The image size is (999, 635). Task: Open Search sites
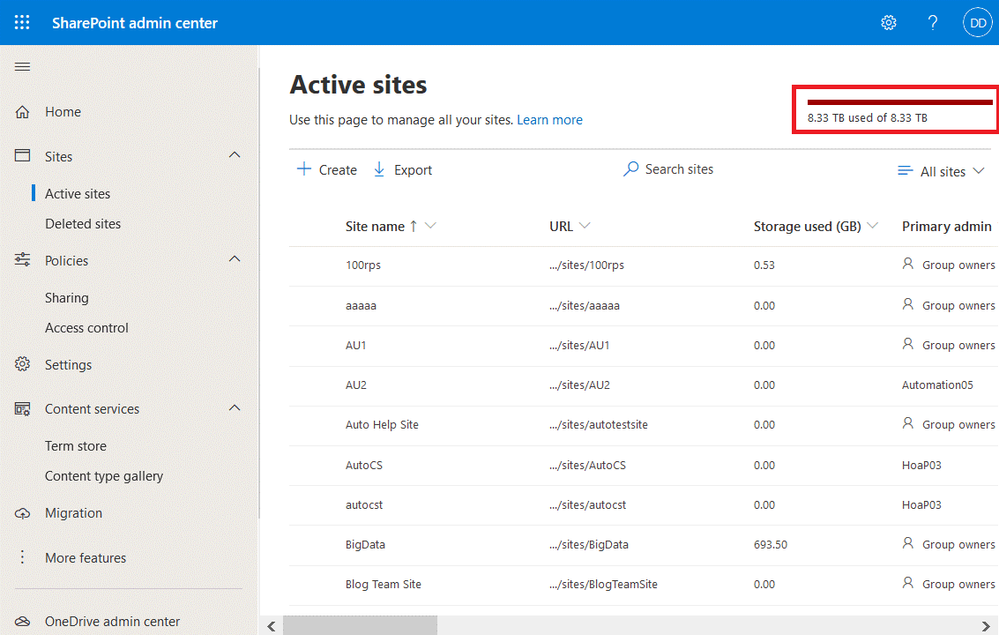pos(667,169)
